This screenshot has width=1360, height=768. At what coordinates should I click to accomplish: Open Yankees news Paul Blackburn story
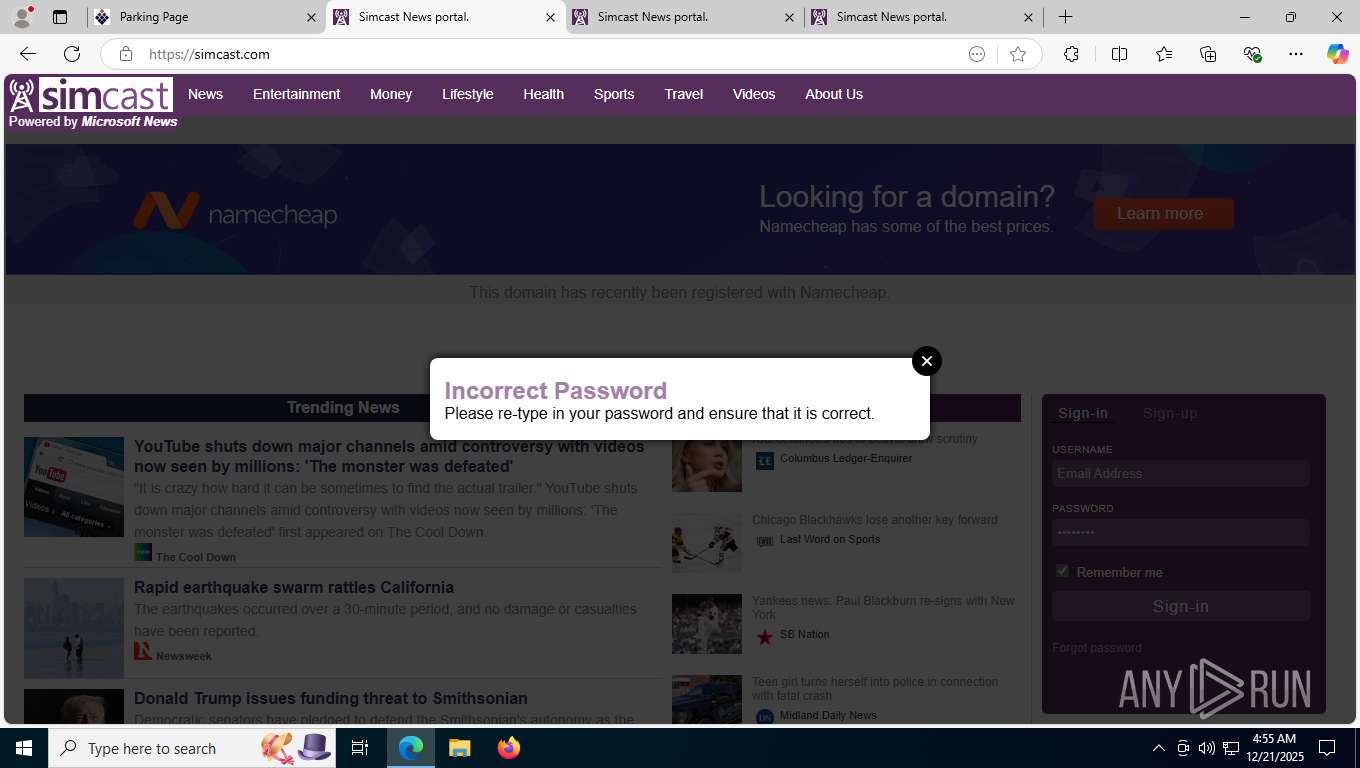[883, 607]
